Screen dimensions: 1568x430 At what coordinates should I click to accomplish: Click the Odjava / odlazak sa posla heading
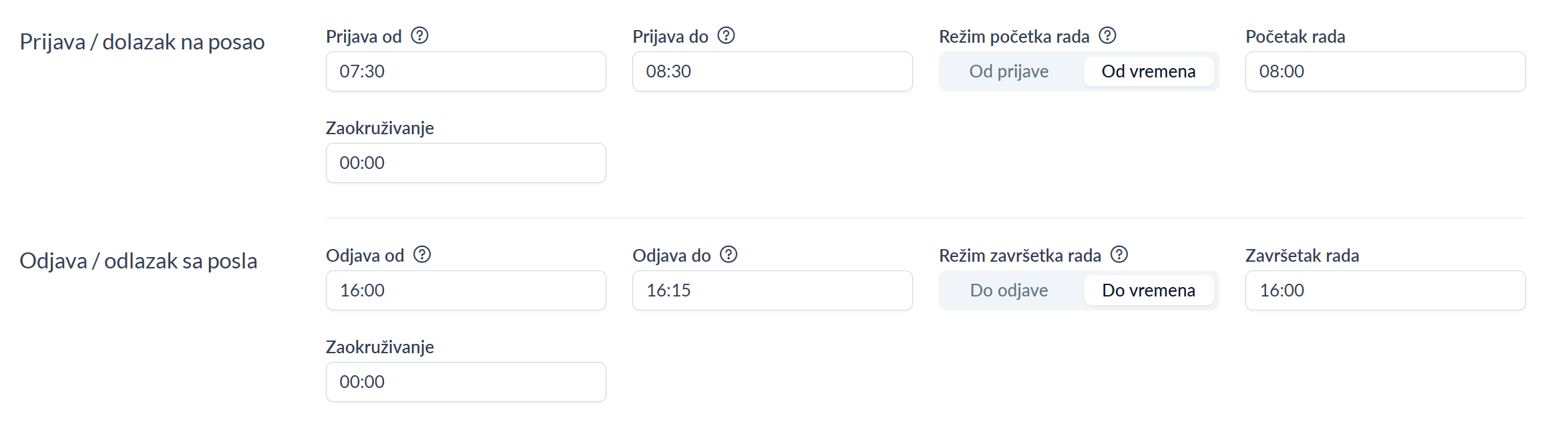tap(138, 261)
